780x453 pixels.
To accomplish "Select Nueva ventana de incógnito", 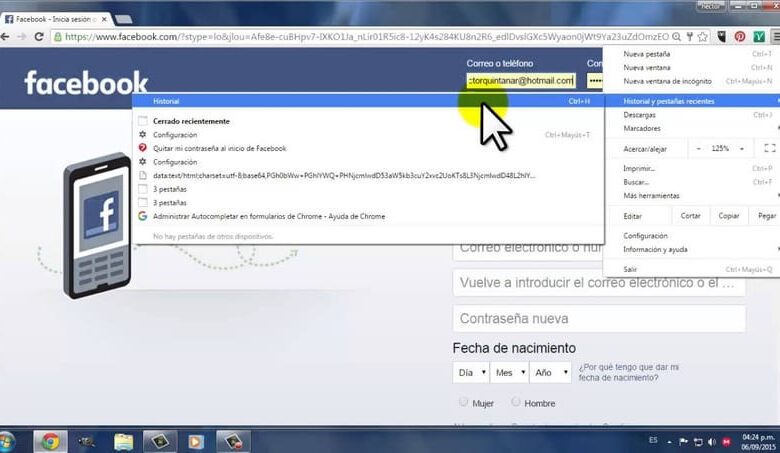I will (x=691, y=81).
